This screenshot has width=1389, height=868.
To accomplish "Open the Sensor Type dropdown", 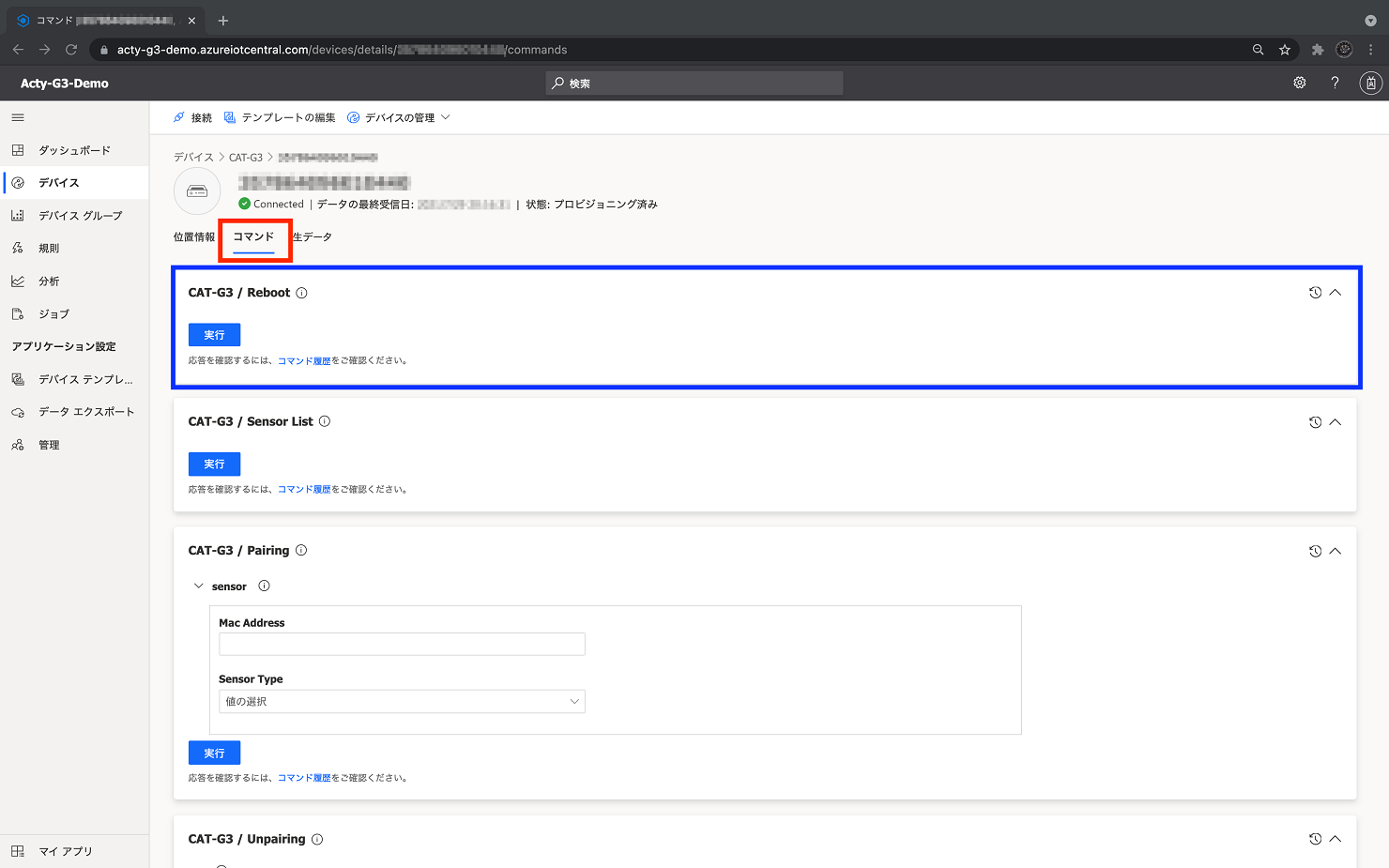I will tap(402, 701).
